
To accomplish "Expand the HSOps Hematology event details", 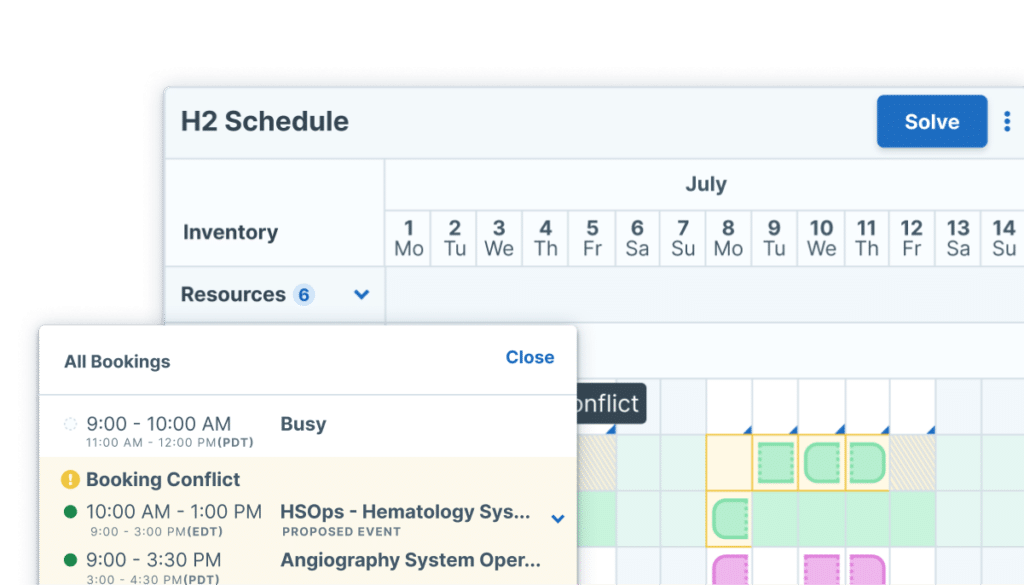I will point(559,519).
